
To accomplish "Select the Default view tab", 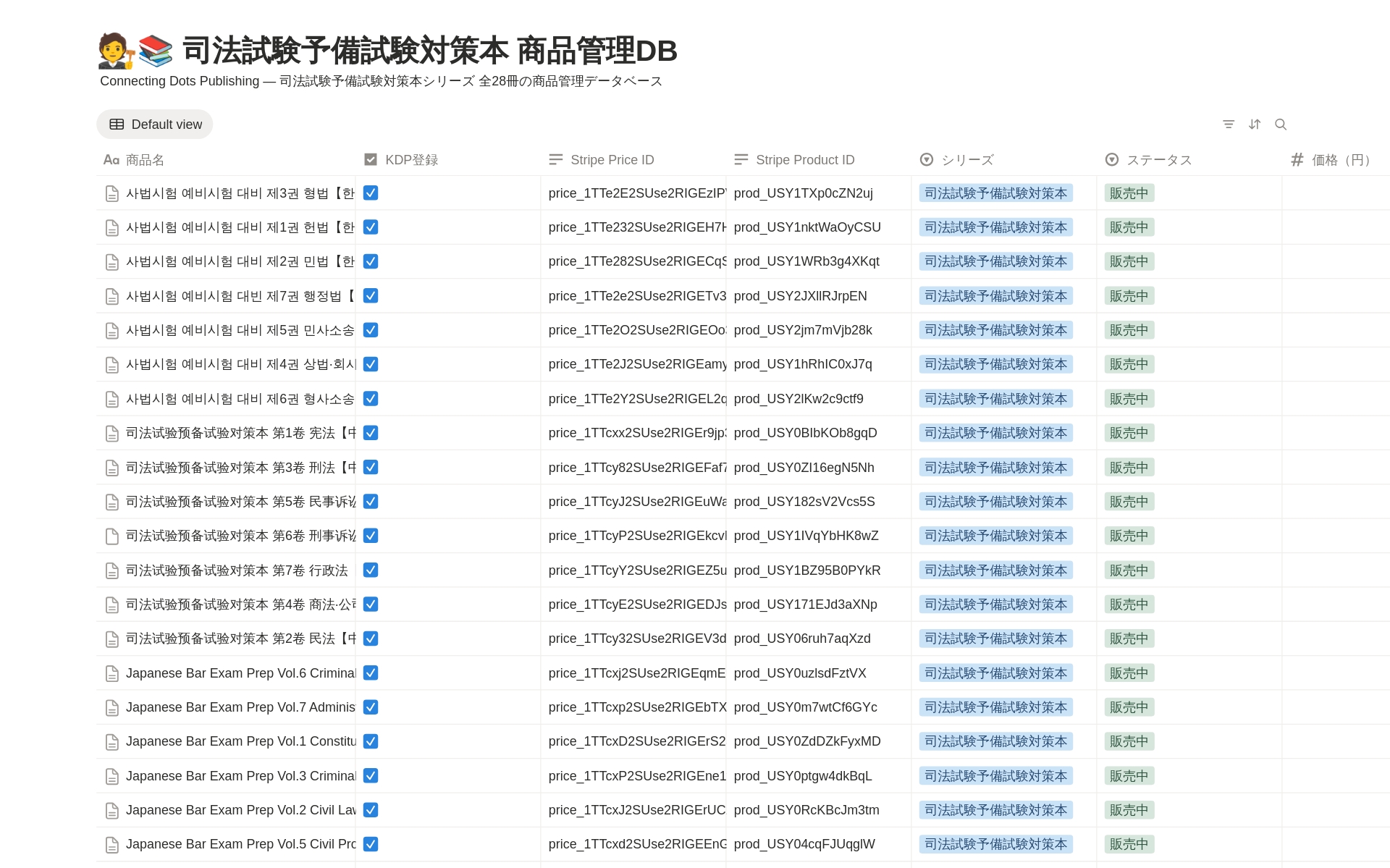I will (155, 125).
